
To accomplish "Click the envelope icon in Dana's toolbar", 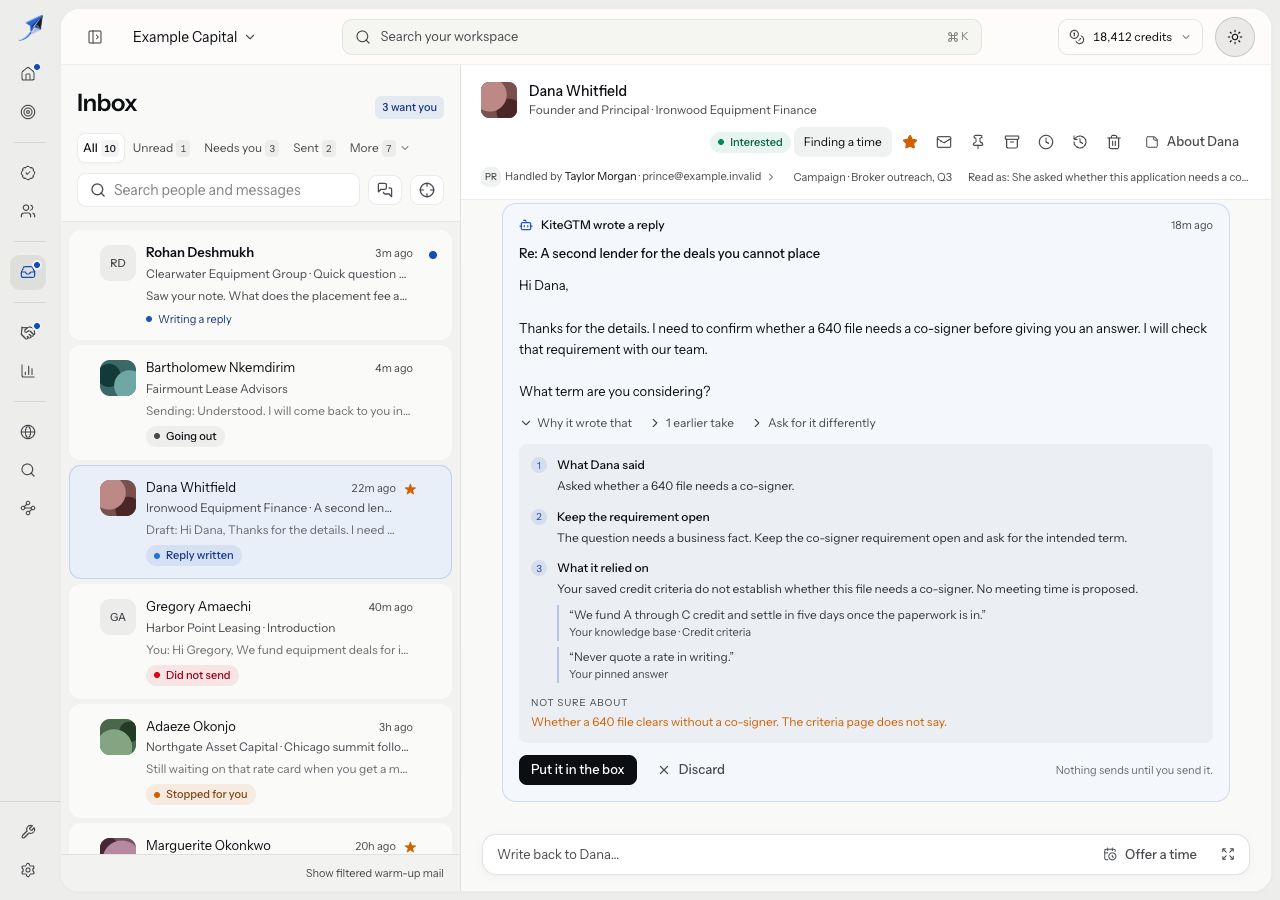I will coord(944,142).
